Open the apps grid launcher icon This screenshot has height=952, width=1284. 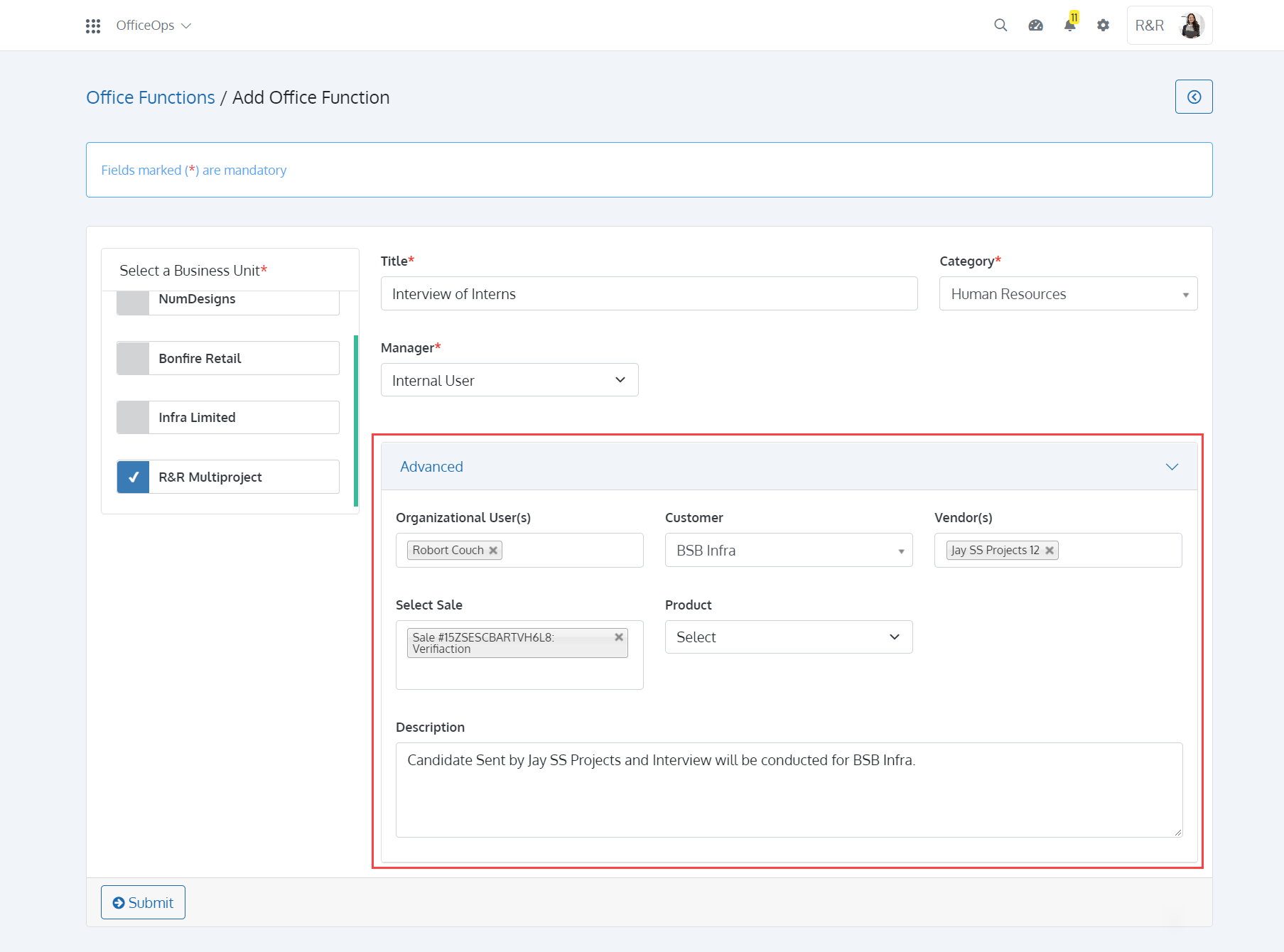coord(93,26)
